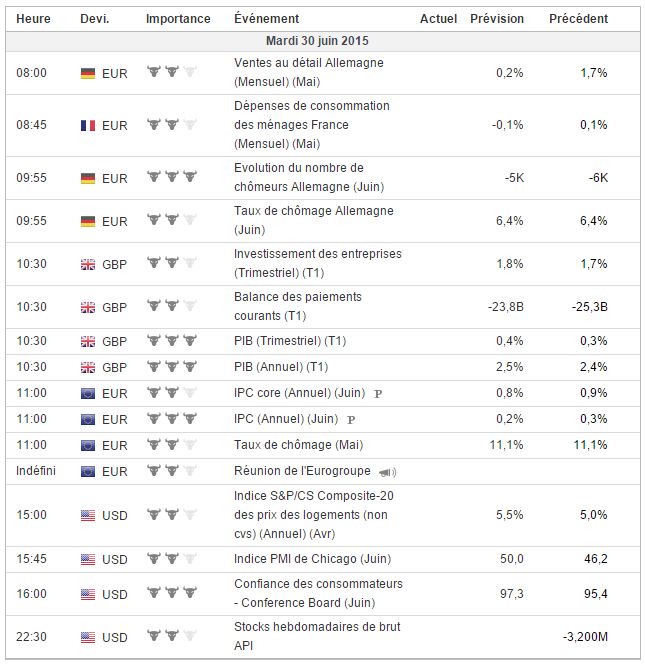This screenshot has width=645, height=664.
Task: Click US flag at 15:45 Chicago PMI
Action: (87, 558)
